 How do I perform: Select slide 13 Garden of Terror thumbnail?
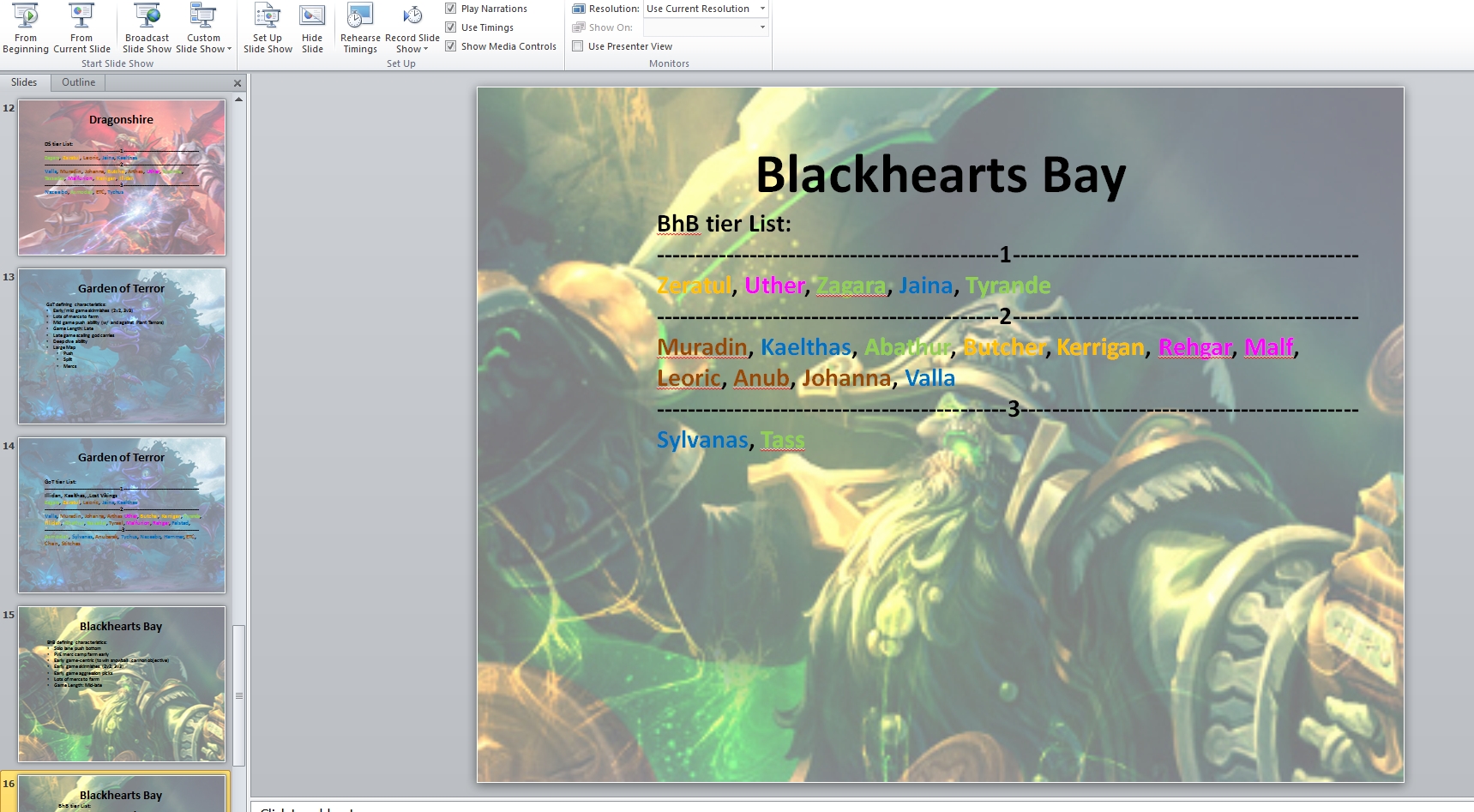click(x=122, y=346)
